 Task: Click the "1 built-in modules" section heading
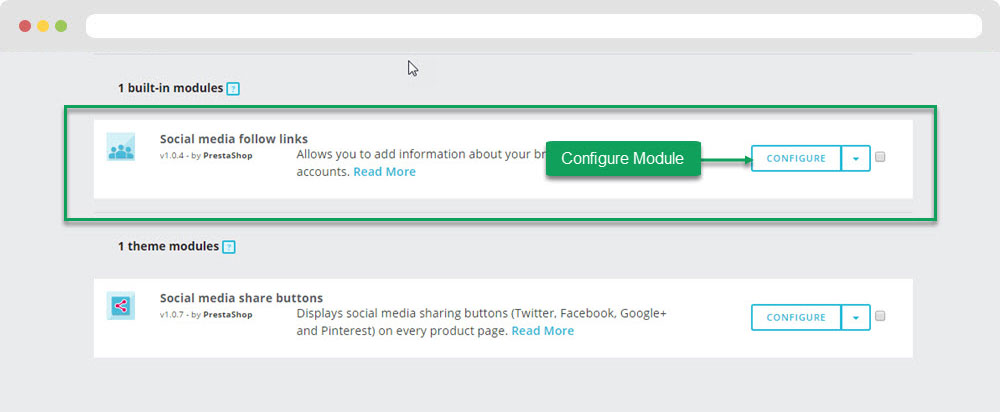(x=170, y=88)
